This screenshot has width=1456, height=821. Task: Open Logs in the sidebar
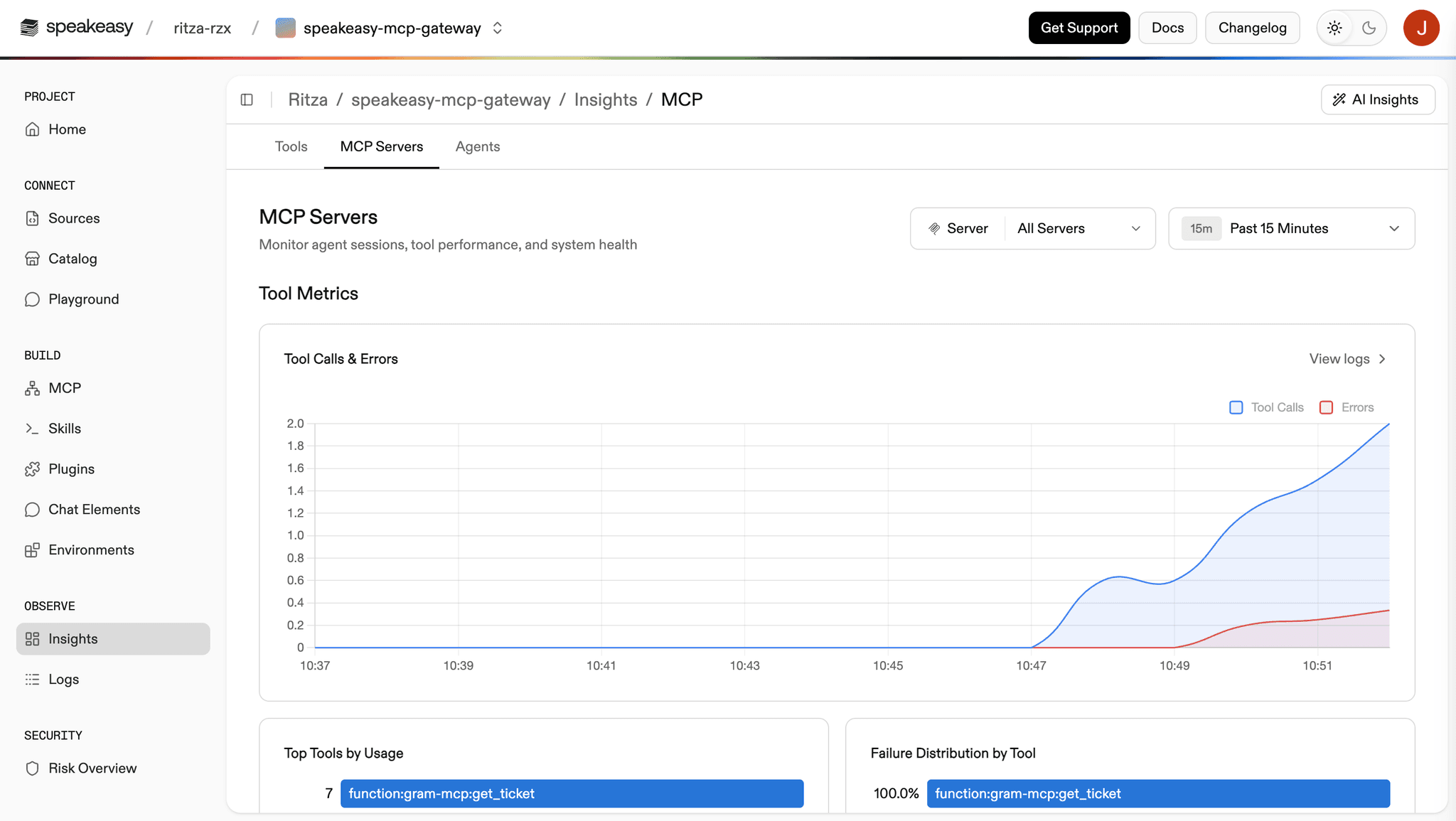(113, 680)
